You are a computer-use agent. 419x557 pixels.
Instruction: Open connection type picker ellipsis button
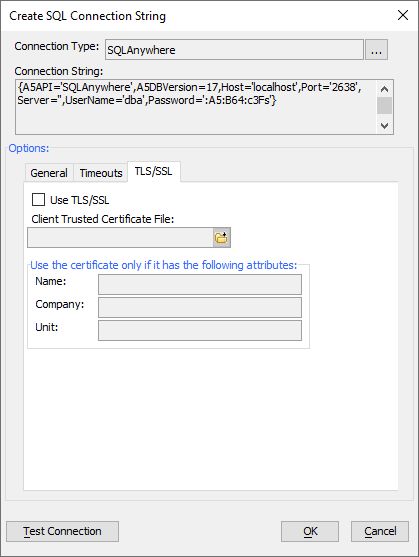coord(376,50)
